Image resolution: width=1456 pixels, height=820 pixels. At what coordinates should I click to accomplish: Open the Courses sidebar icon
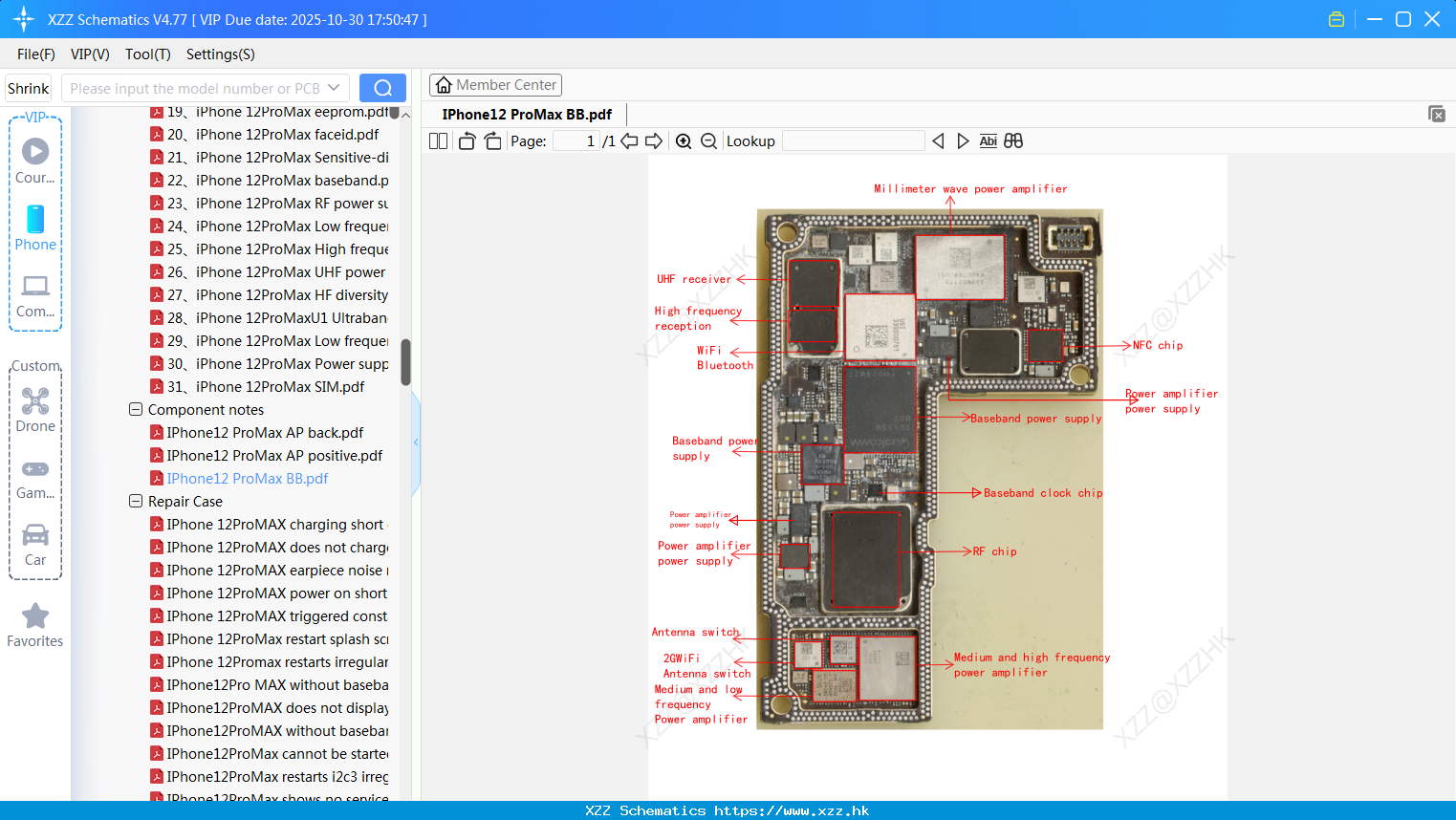[35, 160]
